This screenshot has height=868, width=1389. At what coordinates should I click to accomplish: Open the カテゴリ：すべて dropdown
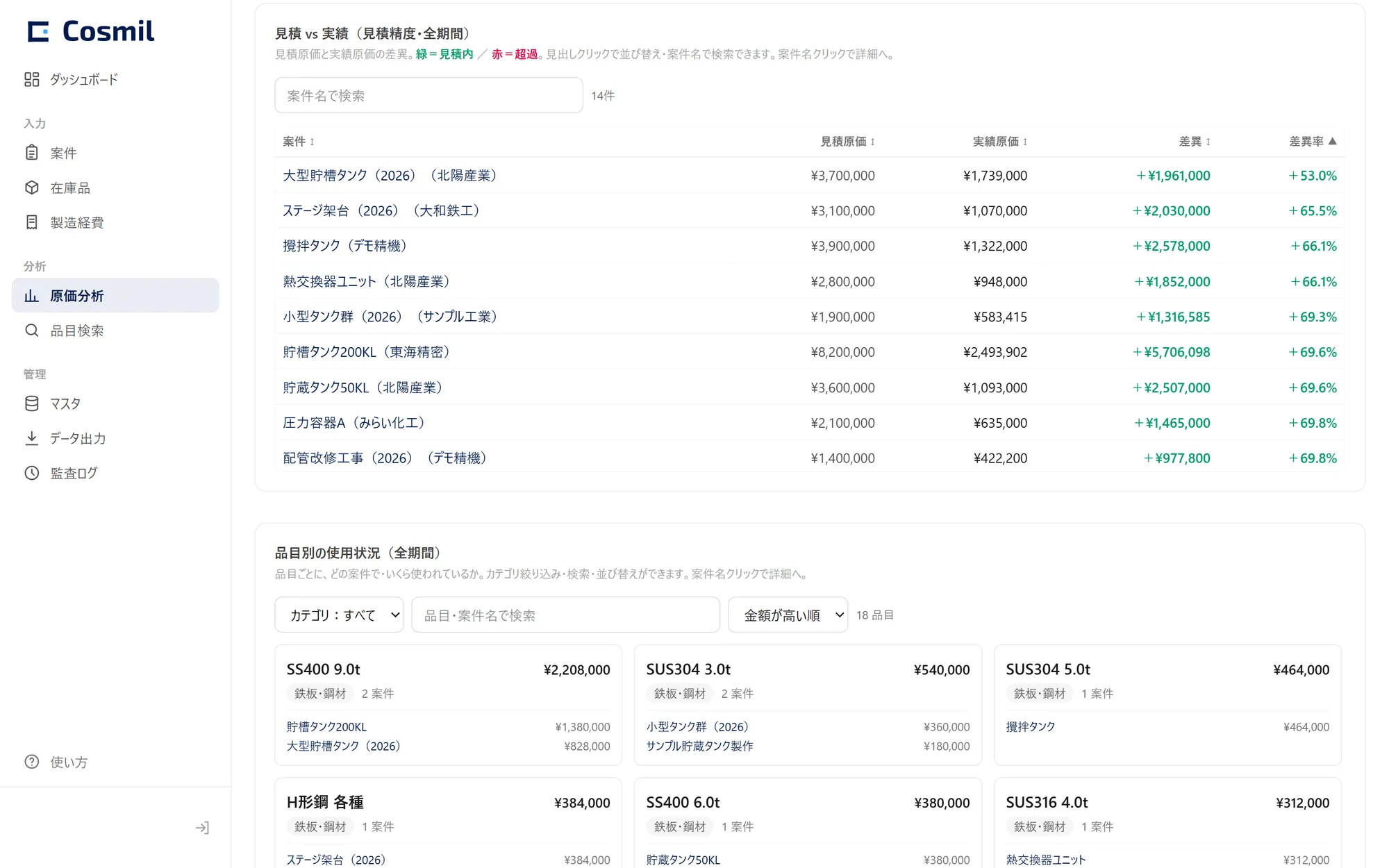click(x=339, y=615)
